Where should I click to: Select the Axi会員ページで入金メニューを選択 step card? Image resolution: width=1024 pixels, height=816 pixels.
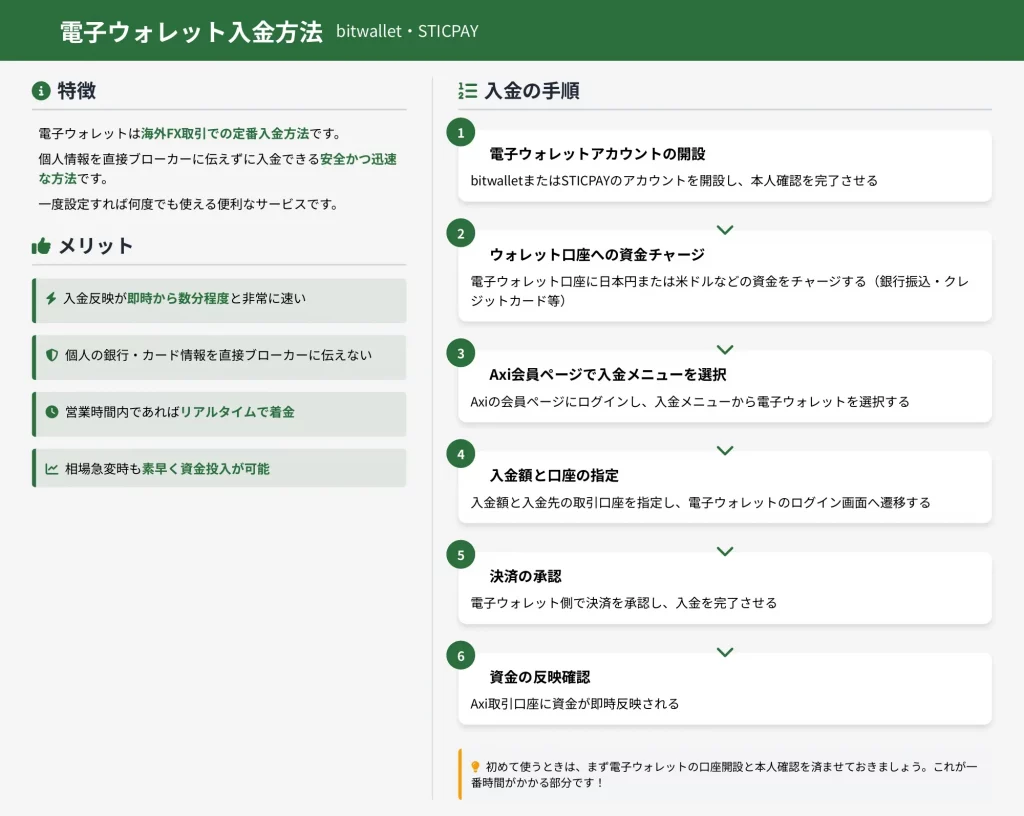(x=725, y=387)
